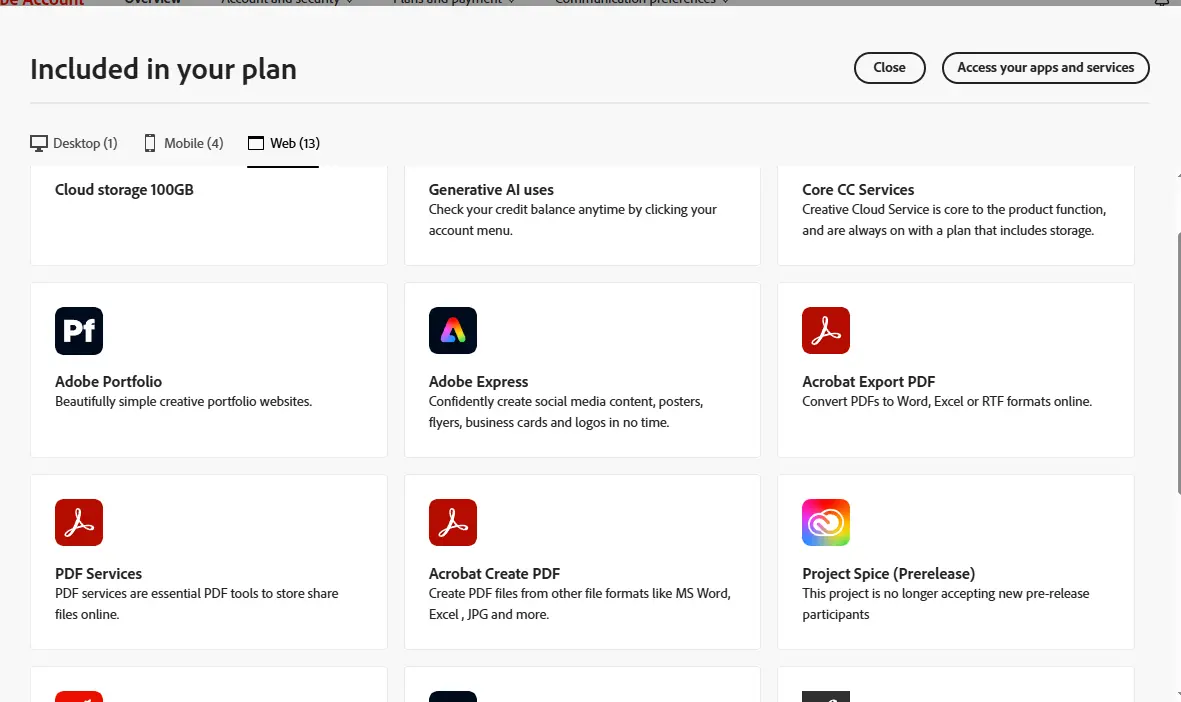
Task: Click "Check your credit balance anytime" description
Action: pos(572,220)
